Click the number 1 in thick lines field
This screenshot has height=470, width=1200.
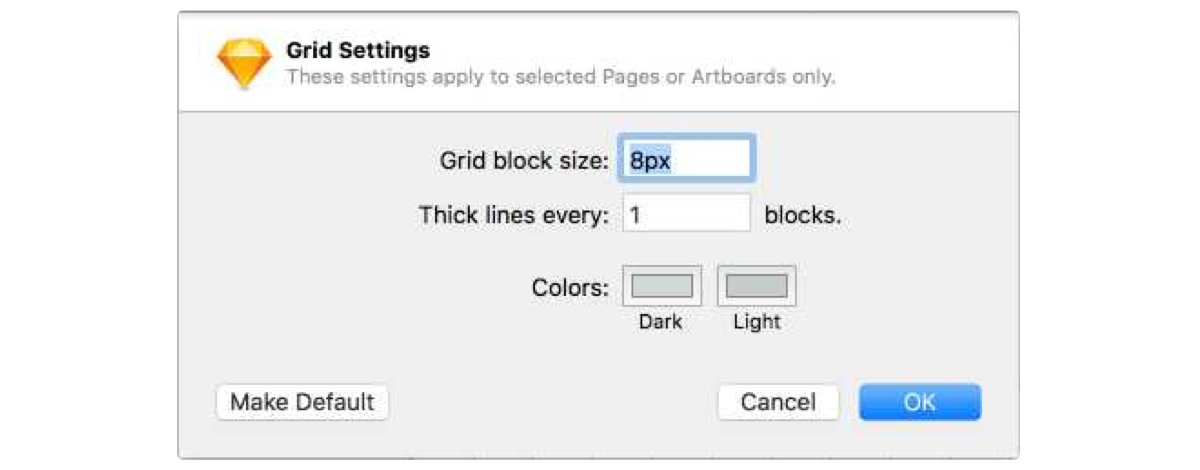(x=635, y=215)
